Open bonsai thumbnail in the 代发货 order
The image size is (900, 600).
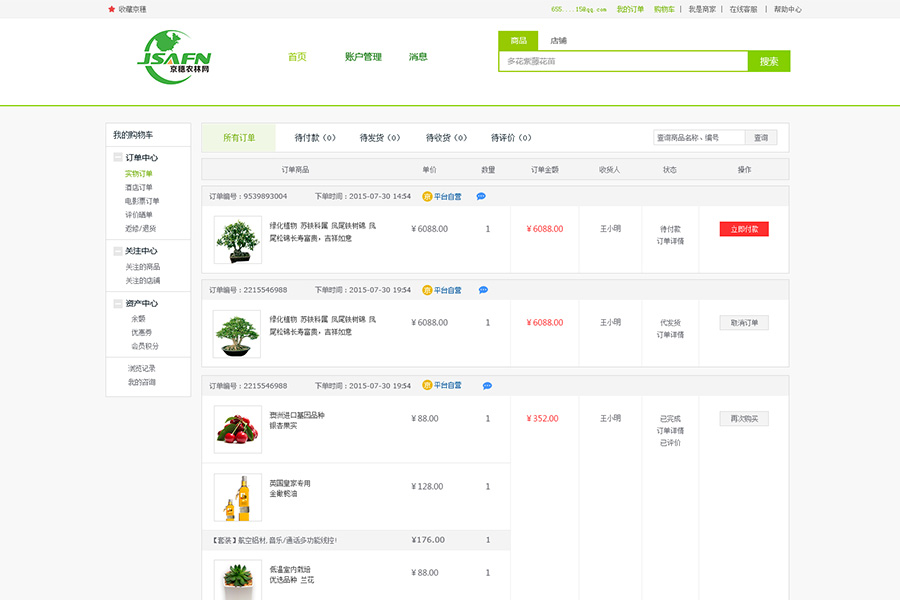tap(236, 334)
